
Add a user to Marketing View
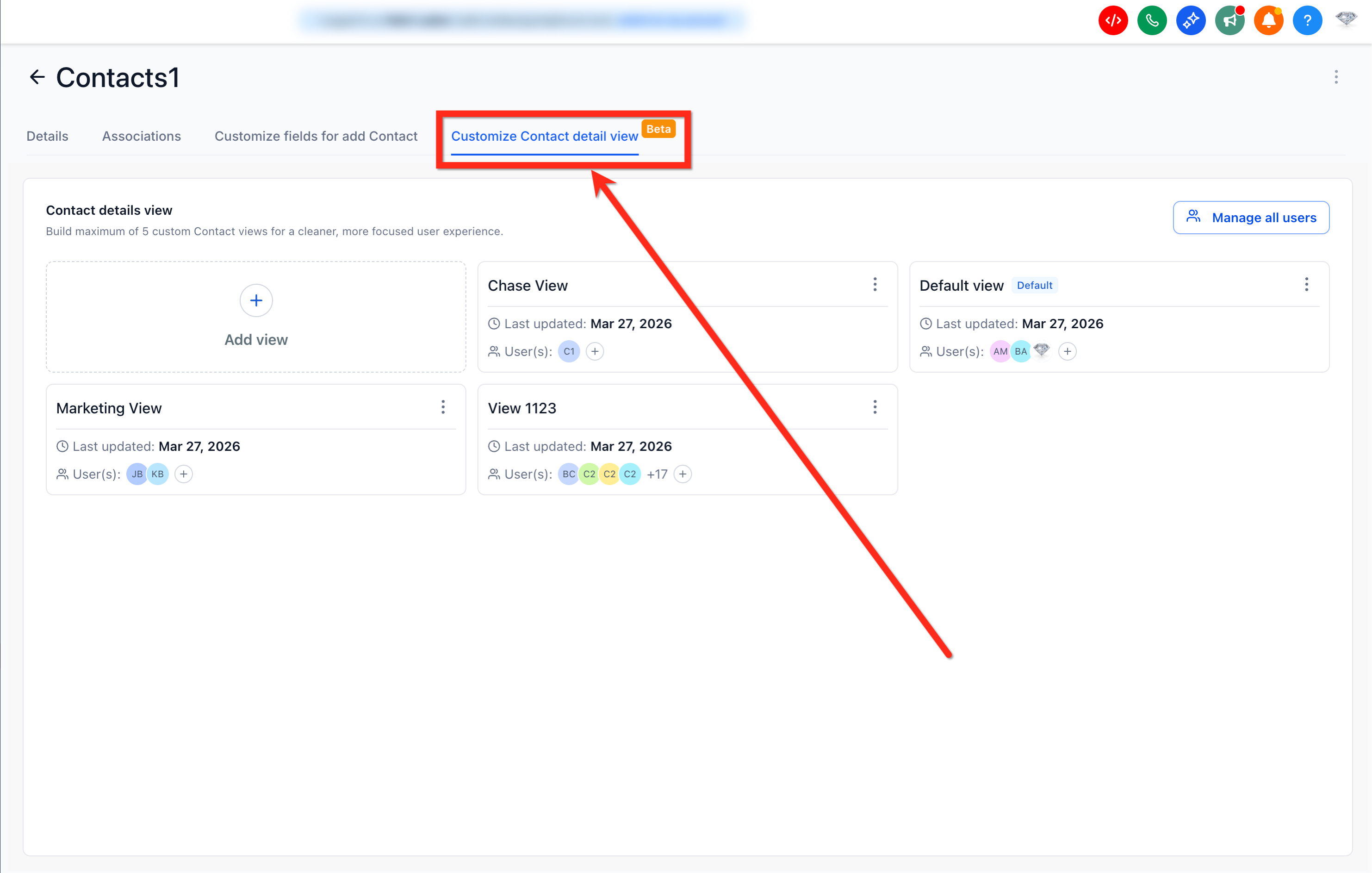click(x=183, y=474)
